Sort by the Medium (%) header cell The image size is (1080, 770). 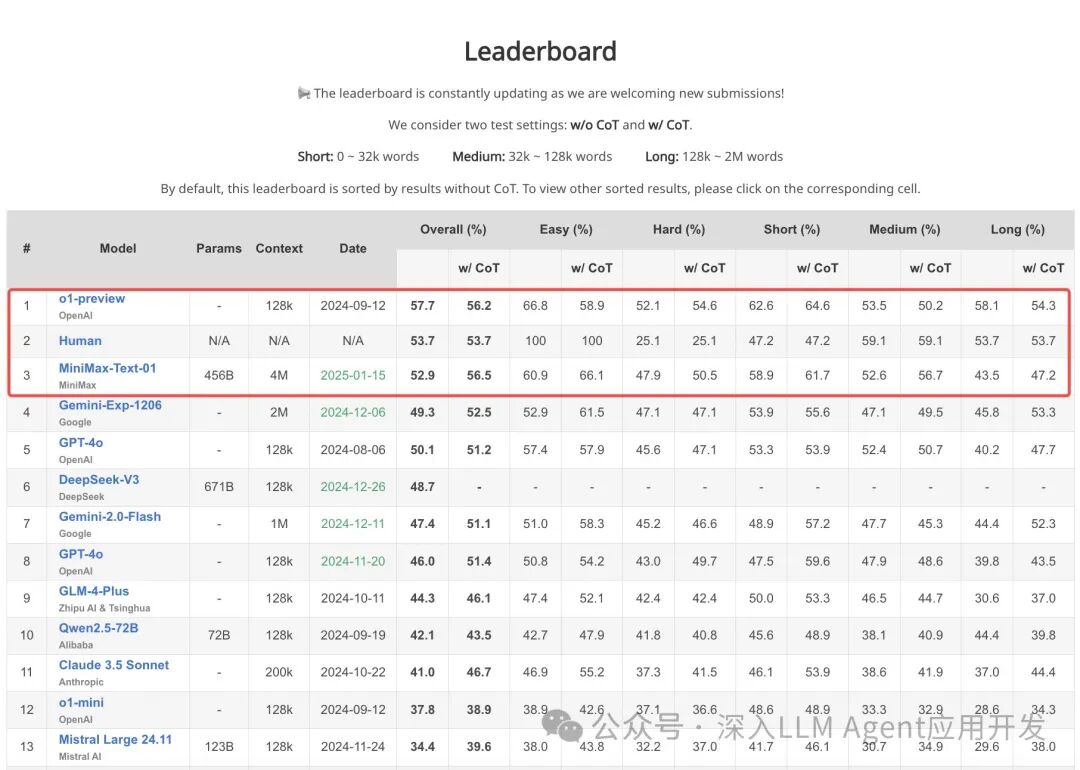pos(904,229)
